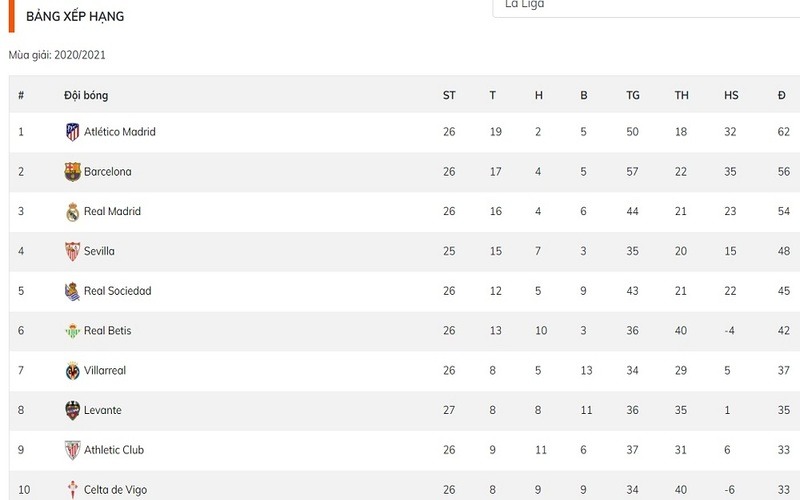Image resolution: width=800 pixels, height=500 pixels.
Task: Click the Celta de Vigo crest
Action: coord(72,490)
